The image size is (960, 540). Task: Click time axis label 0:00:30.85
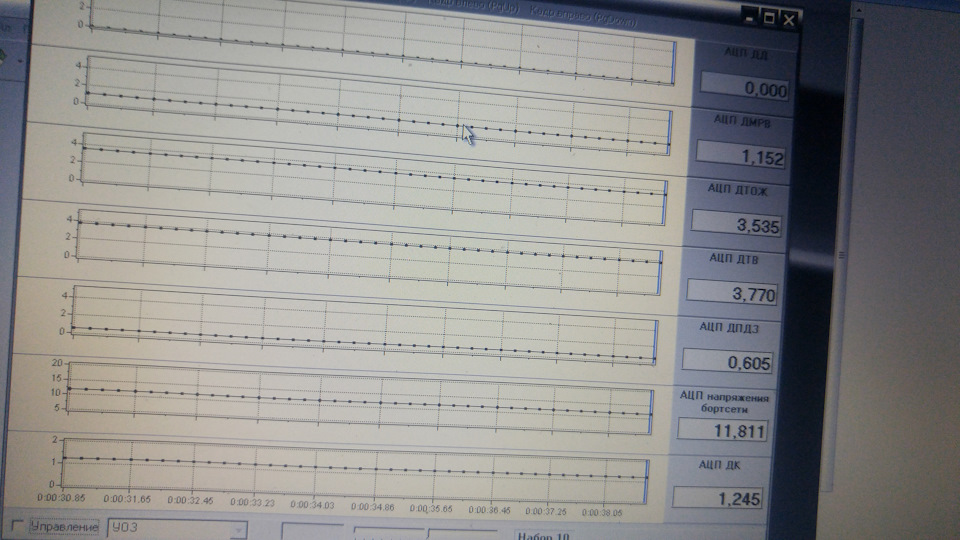(61, 498)
